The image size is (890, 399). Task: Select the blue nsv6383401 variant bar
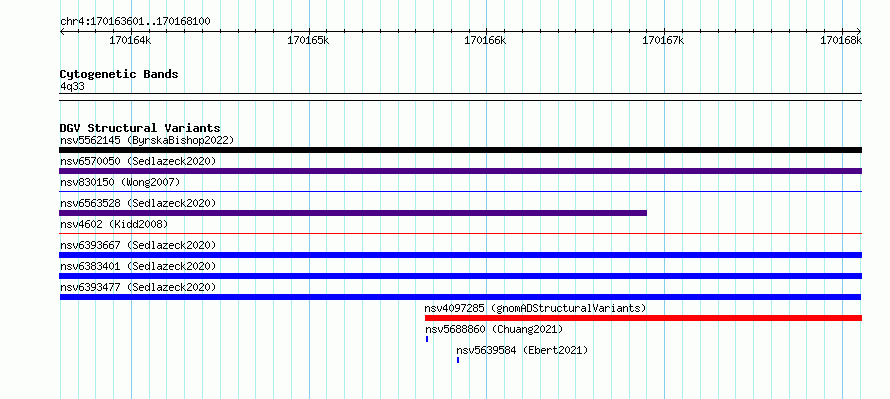click(x=460, y=276)
